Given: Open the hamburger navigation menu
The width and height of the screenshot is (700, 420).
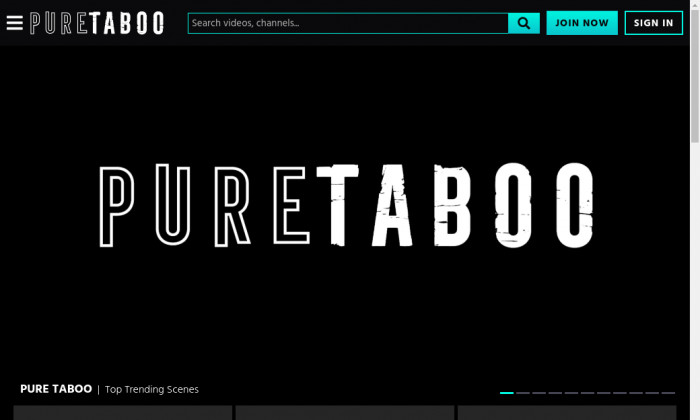Looking at the screenshot, I should (x=15, y=23).
